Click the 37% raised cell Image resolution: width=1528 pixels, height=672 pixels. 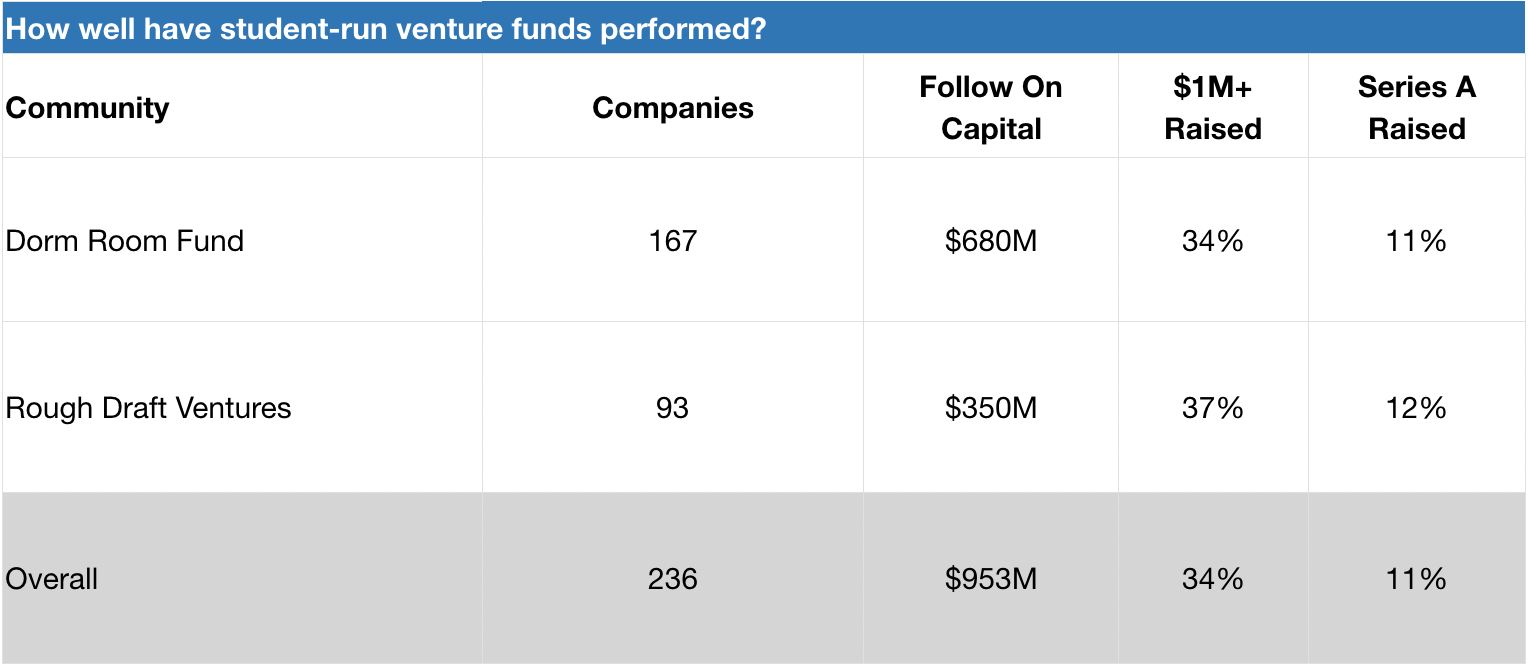coord(1212,408)
